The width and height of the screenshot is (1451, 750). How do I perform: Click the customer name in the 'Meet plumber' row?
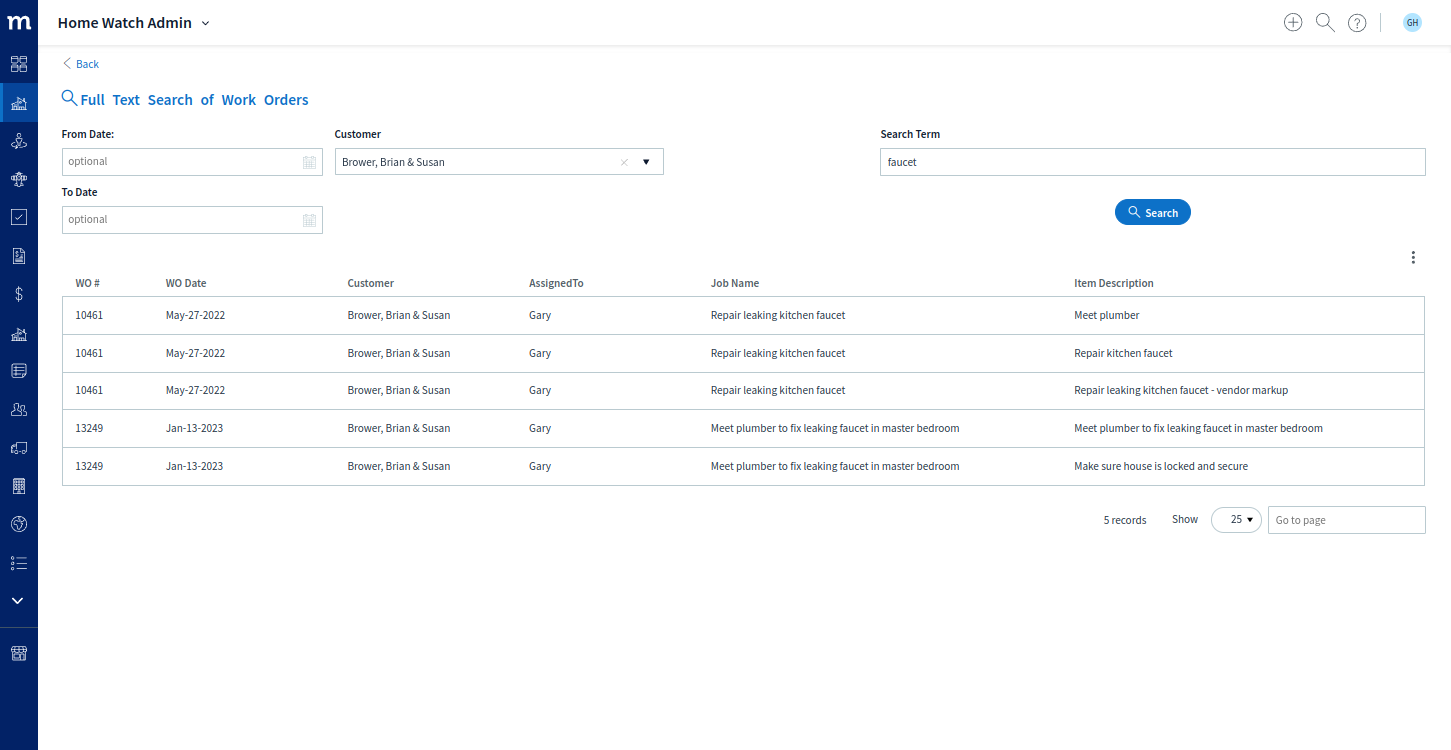(x=399, y=315)
